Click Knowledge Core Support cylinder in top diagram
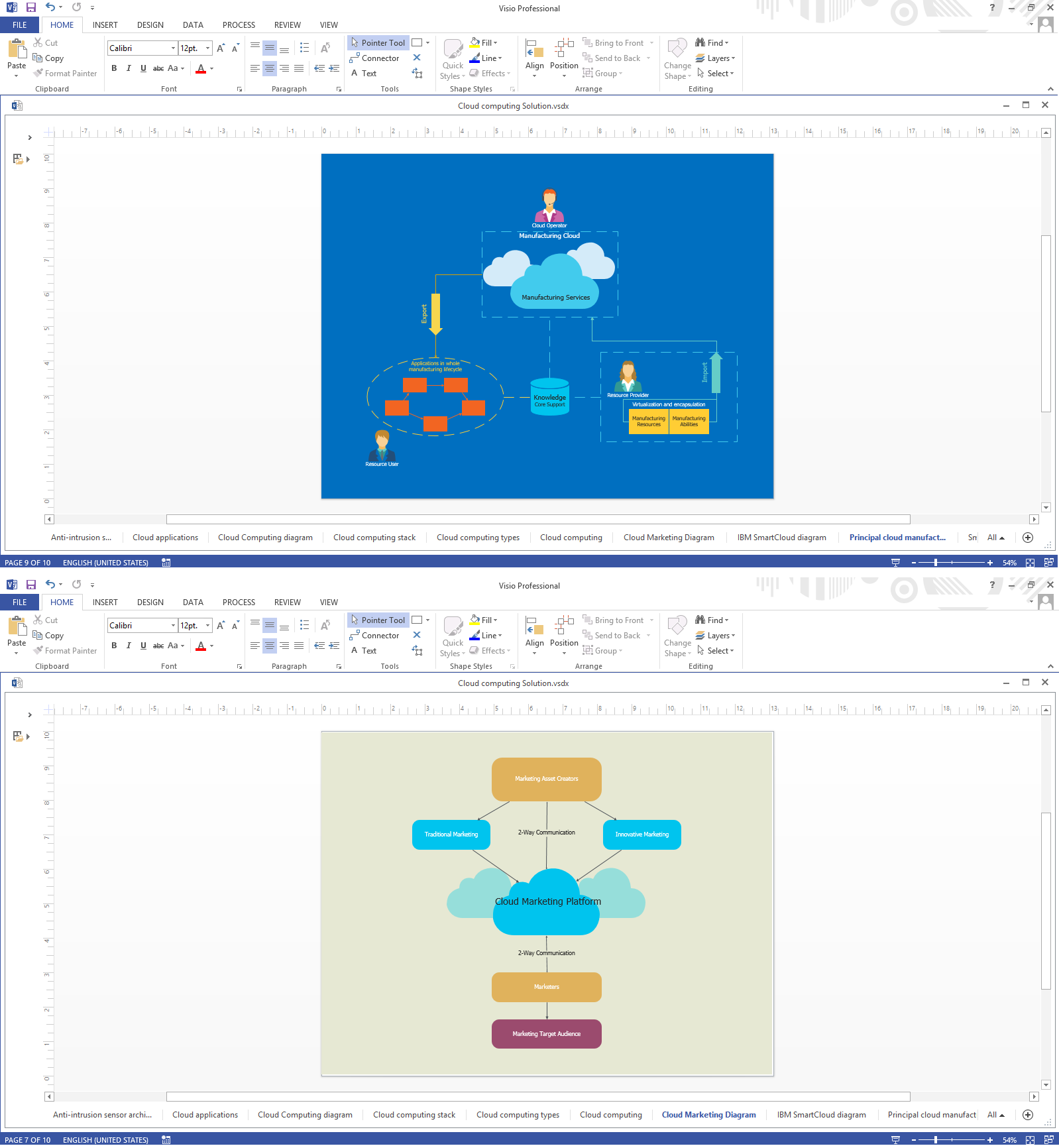 point(550,397)
